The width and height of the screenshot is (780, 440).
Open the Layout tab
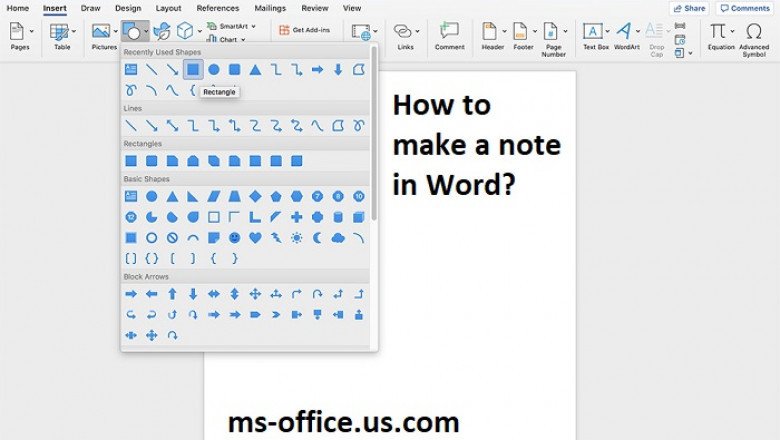(x=168, y=8)
